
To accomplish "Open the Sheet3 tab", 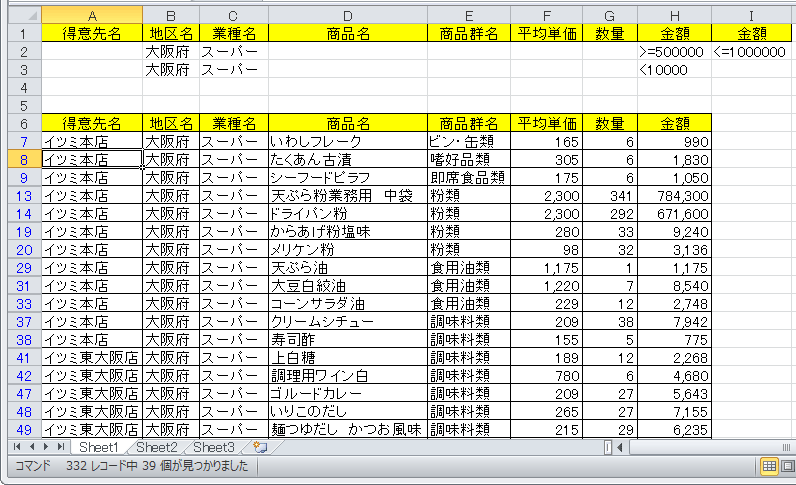I will [214, 447].
